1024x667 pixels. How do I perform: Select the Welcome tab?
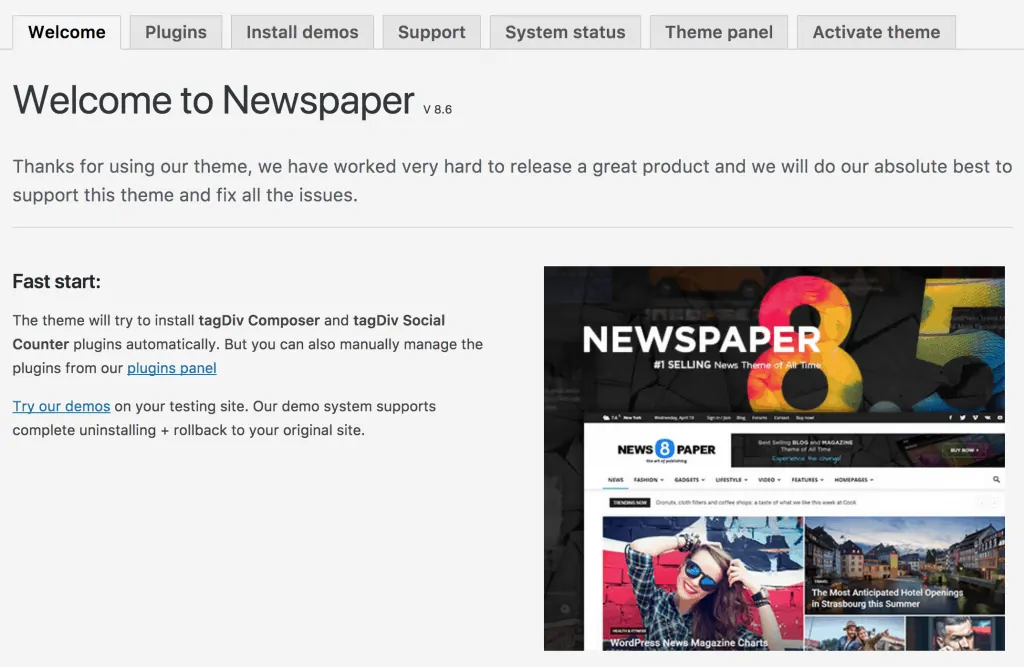click(67, 32)
